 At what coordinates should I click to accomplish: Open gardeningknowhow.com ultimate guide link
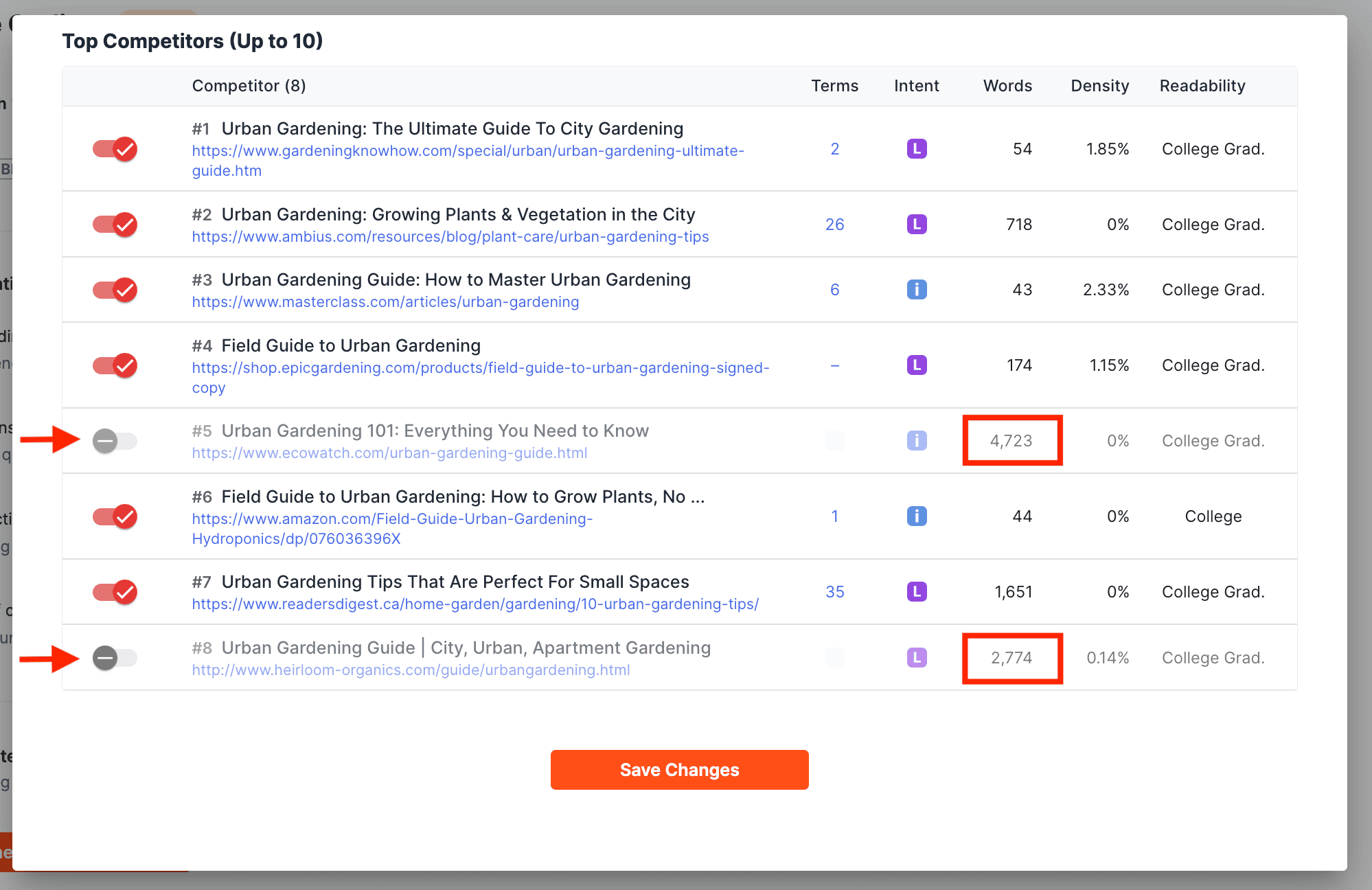(468, 161)
